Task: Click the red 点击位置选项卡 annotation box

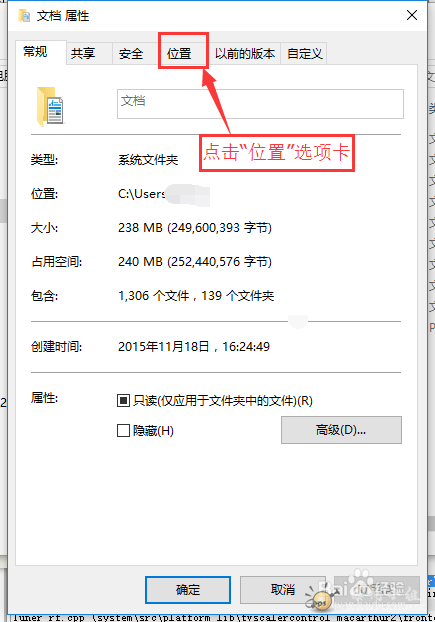Action: pyautogui.click(x=277, y=153)
